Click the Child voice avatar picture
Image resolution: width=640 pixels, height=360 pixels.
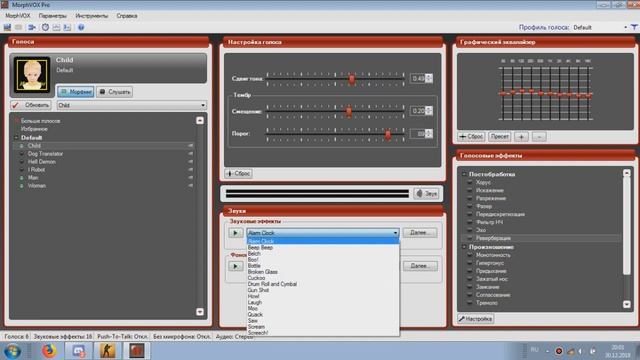pos(32,74)
